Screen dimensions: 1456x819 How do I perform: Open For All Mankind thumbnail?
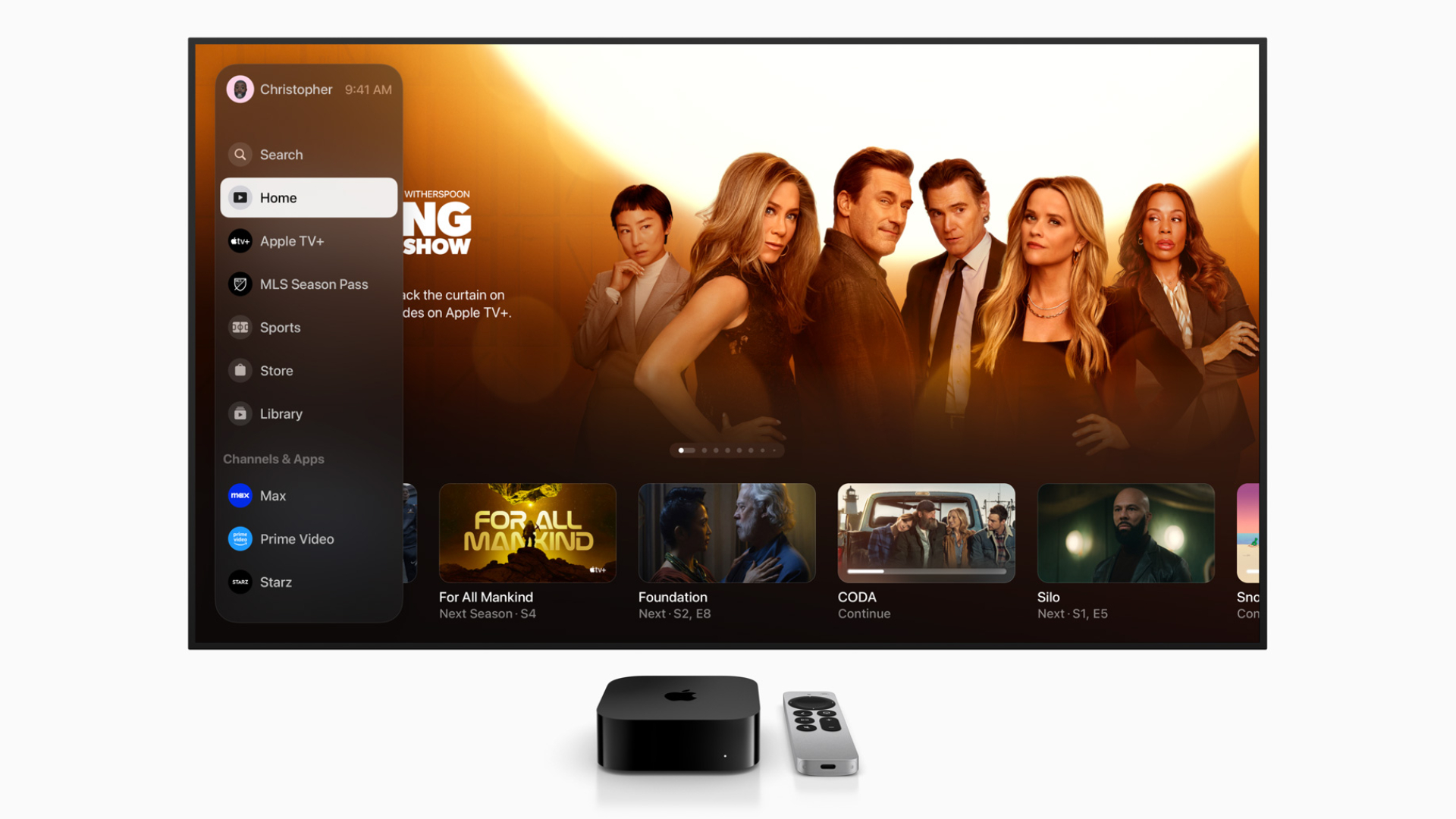click(528, 532)
